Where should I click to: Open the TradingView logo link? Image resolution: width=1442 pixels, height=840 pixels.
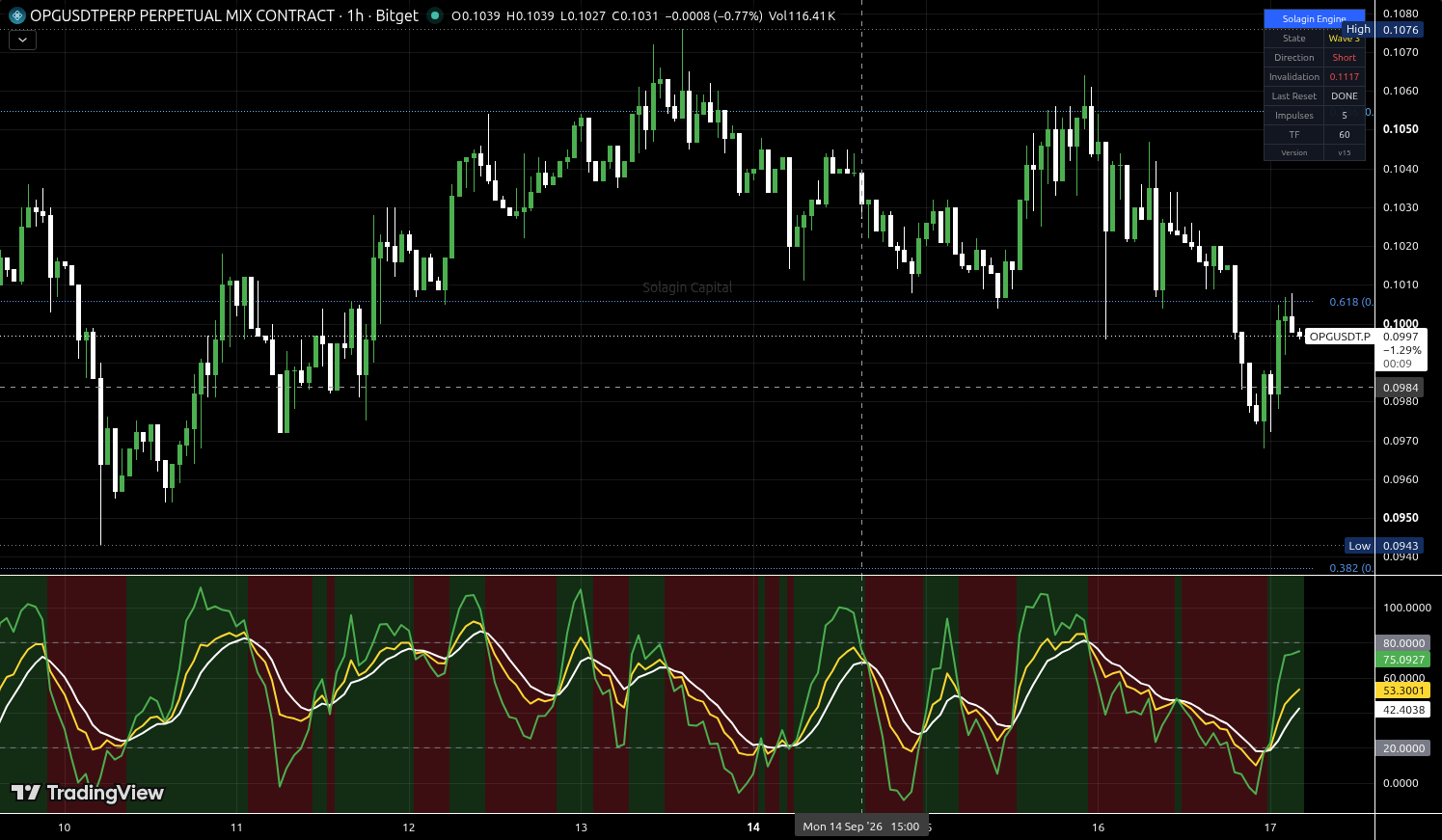(87, 793)
